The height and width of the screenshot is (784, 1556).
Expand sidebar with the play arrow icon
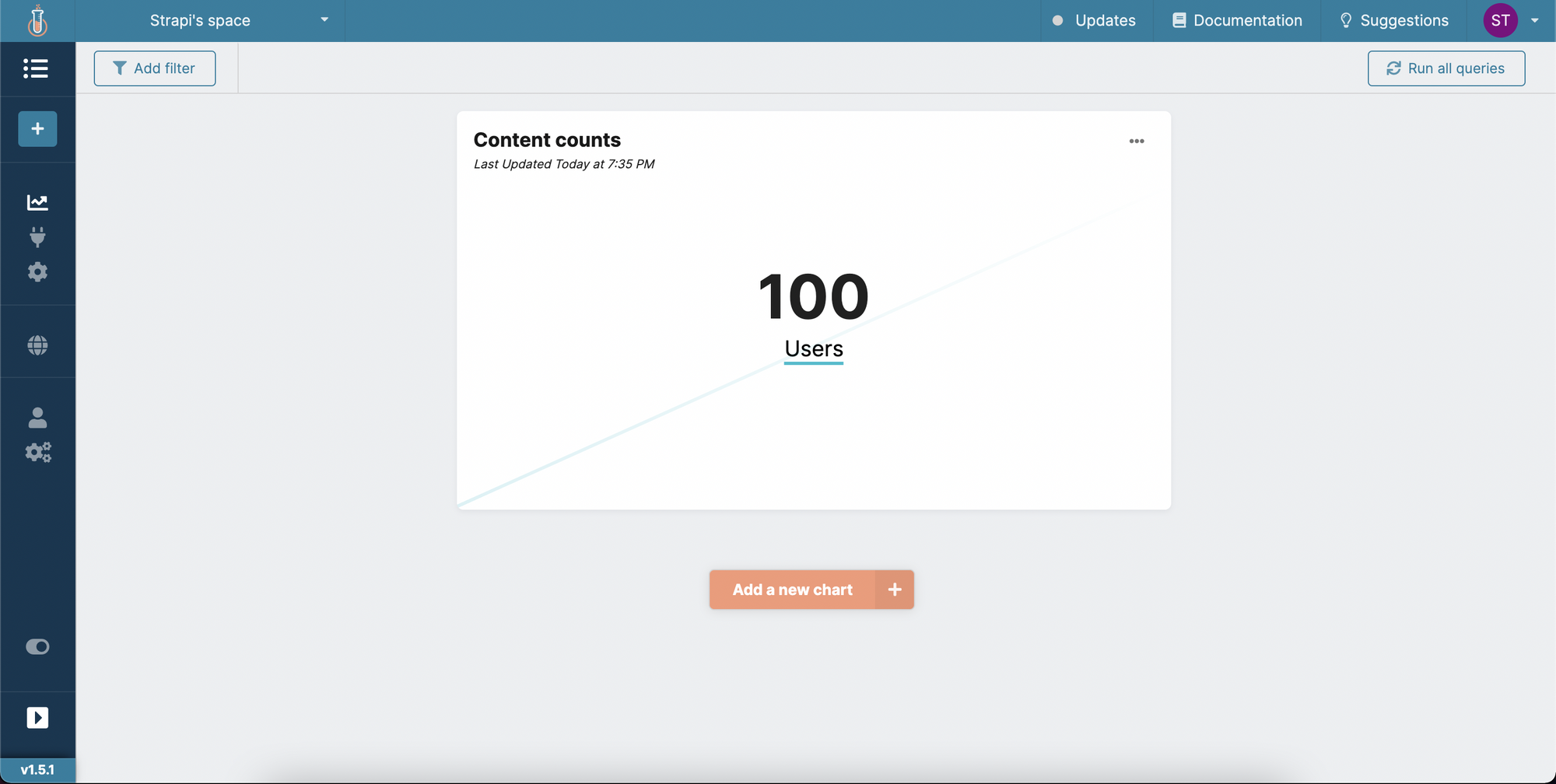[x=37, y=717]
